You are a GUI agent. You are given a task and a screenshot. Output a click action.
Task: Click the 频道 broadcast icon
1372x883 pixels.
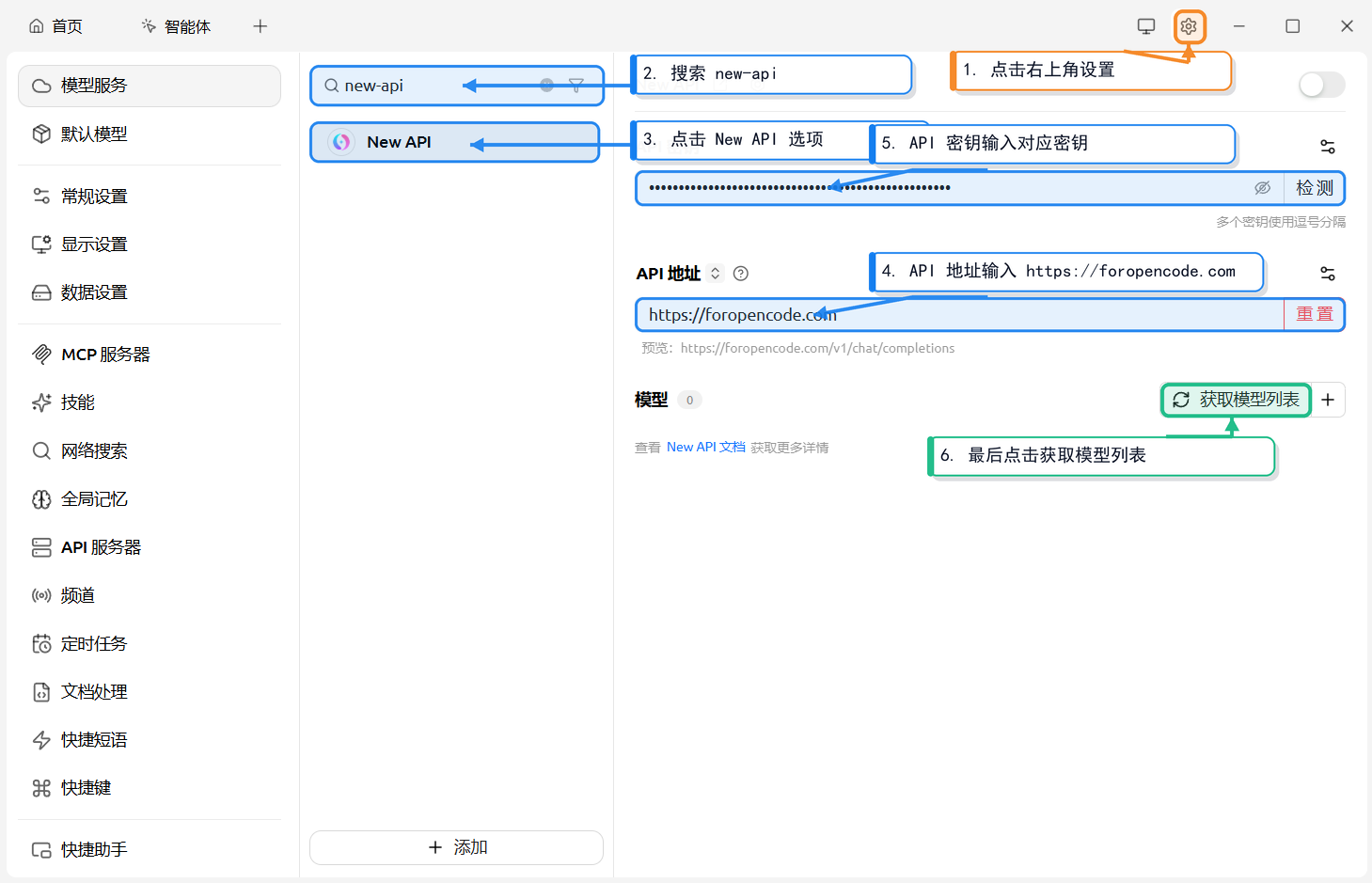click(41, 595)
